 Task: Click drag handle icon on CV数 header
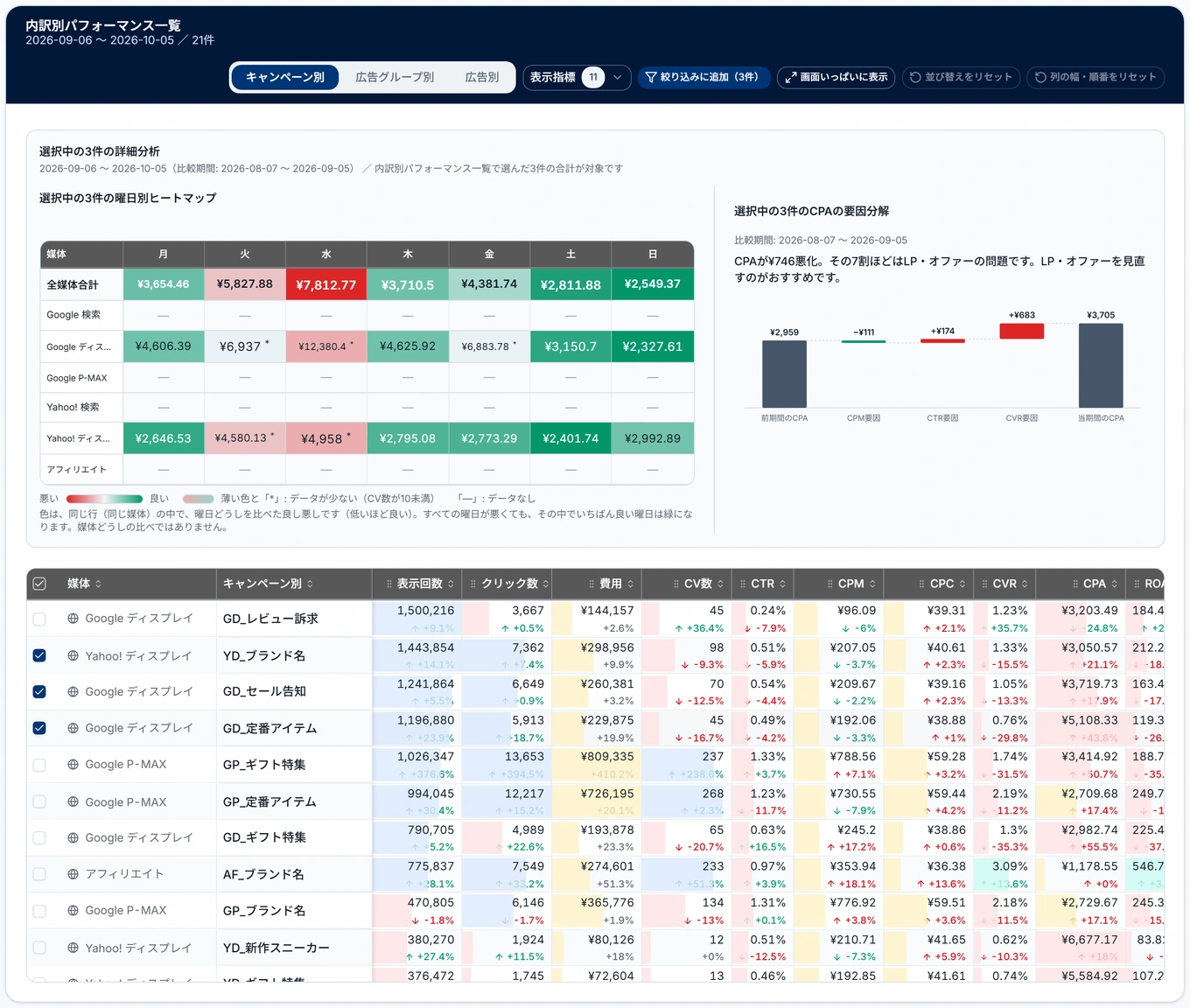tap(675, 584)
